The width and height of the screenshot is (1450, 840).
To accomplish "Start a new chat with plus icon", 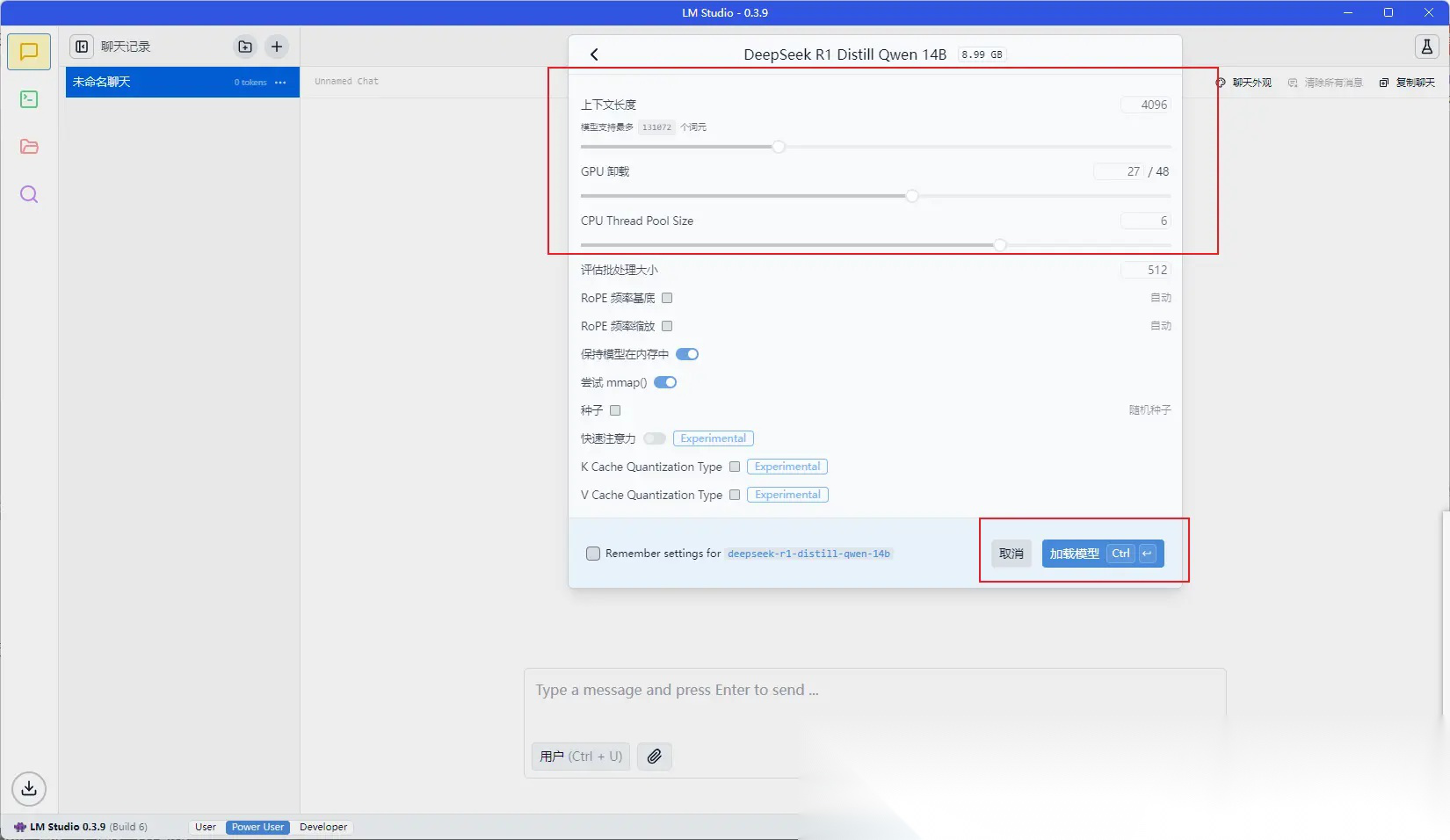I will point(277,47).
